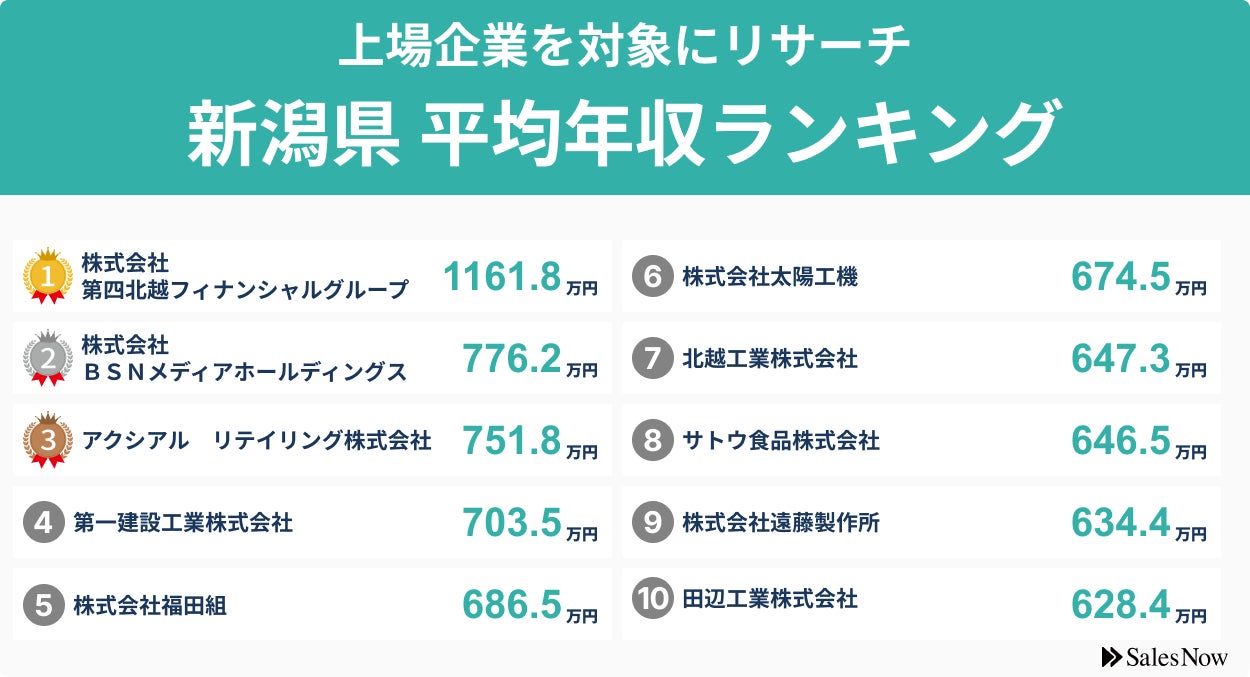Click the bronze third-place medal icon

tap(47, 440)
